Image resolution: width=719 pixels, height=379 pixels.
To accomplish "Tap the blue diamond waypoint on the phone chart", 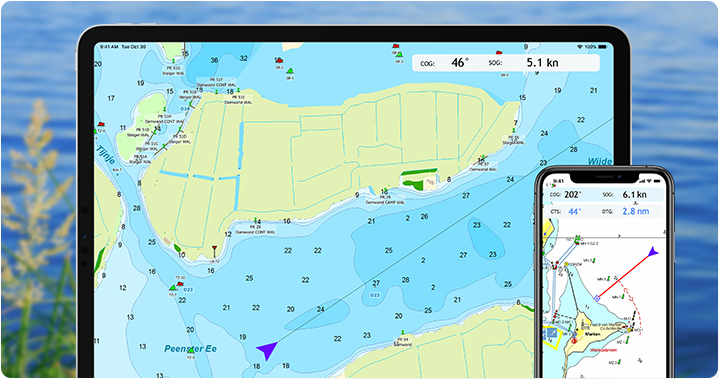I will pyautogui.click(x=597, y=298).
